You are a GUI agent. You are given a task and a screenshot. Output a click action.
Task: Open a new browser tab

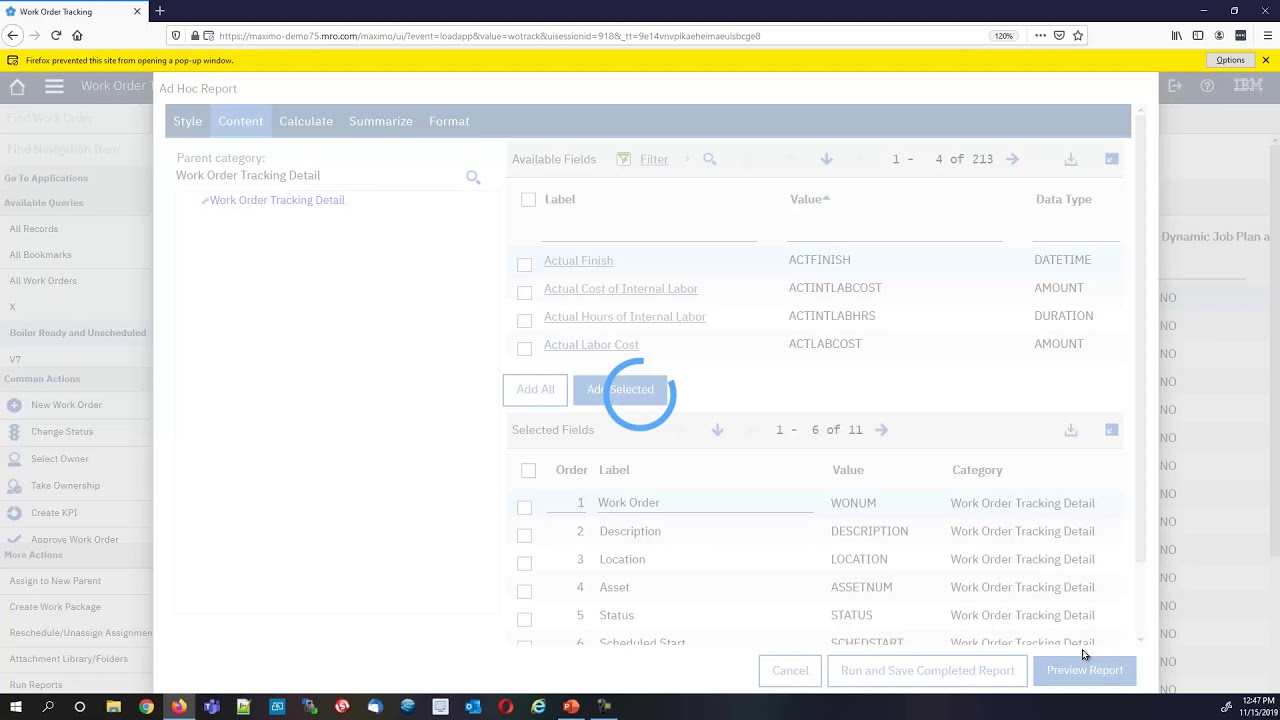click(x=160, y=11)
